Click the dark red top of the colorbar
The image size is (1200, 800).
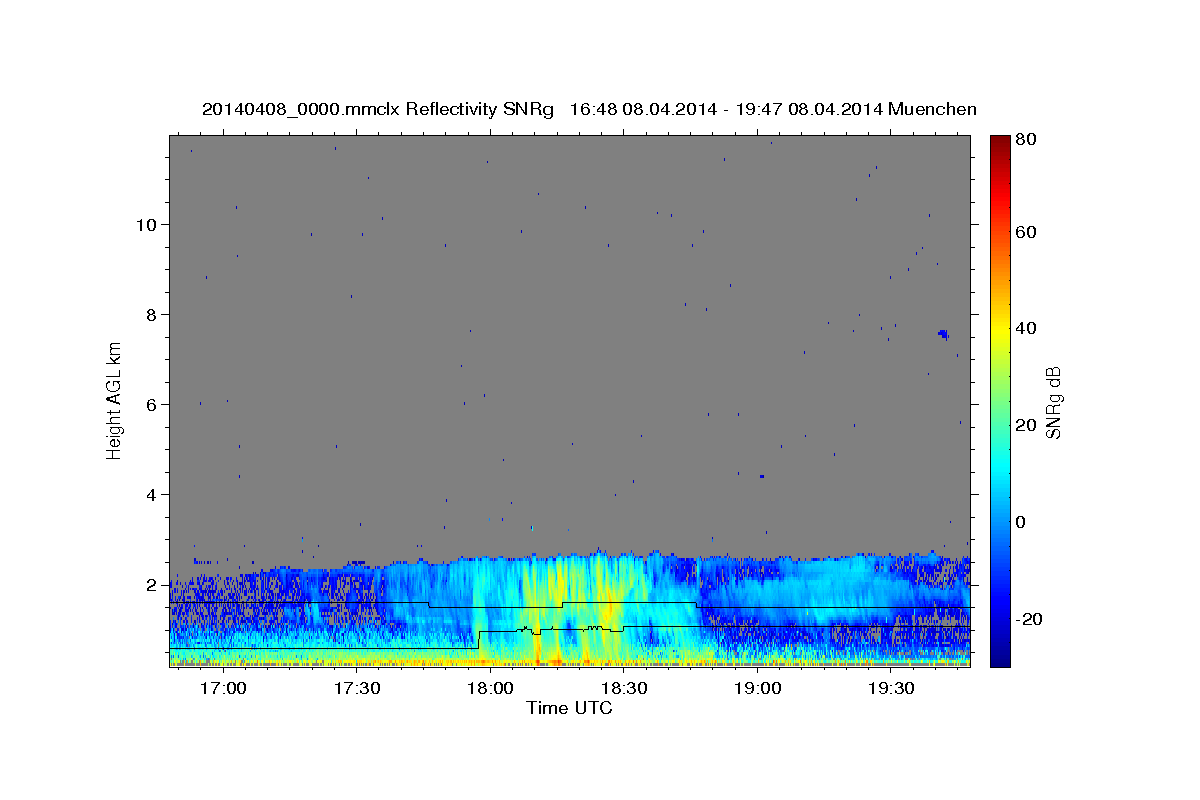point(1000,142)
